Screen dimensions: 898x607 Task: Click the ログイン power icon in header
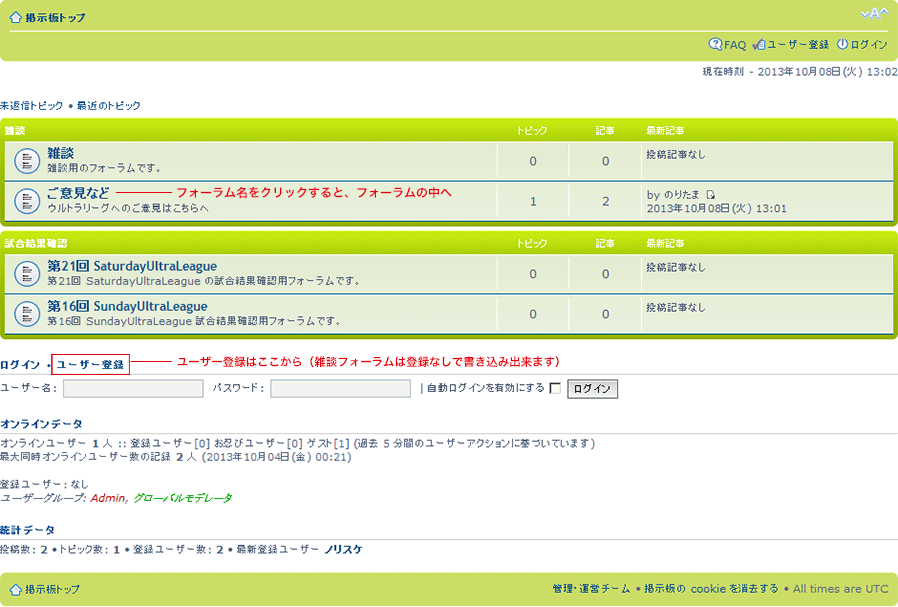click(x=842, y=44)
